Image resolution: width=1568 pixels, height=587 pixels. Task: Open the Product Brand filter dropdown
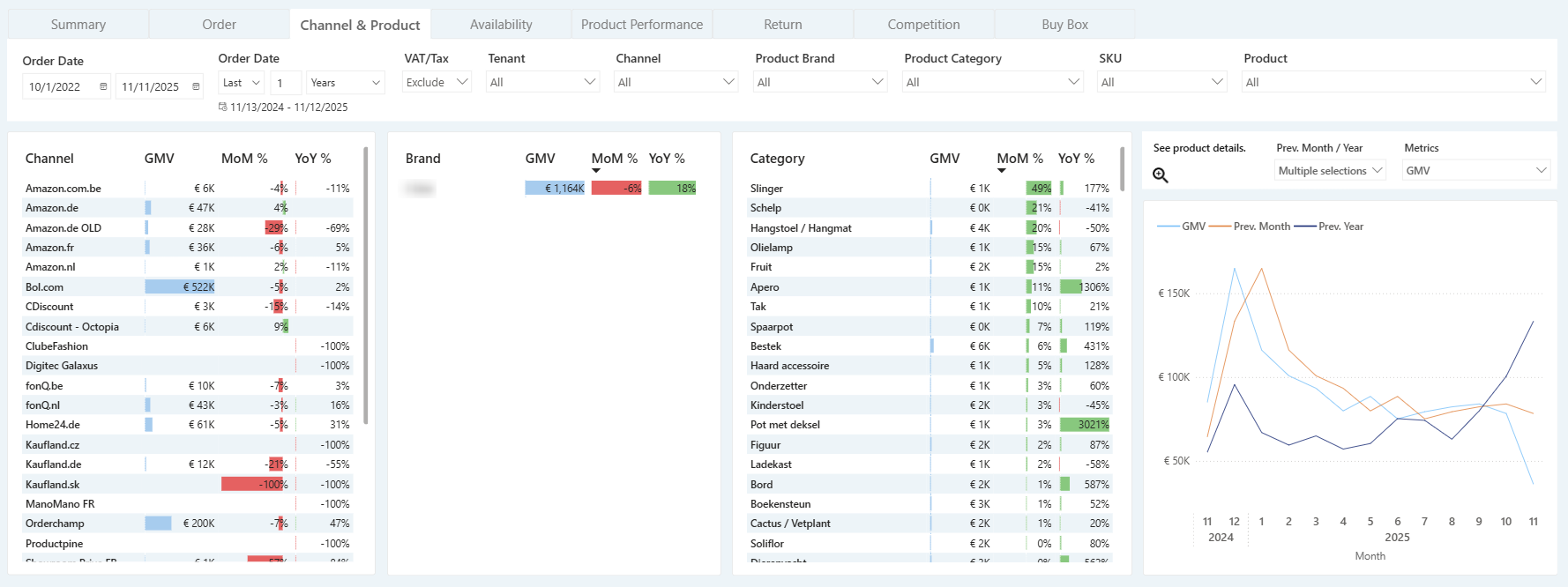pyautogui.click(x=820, y=82)
